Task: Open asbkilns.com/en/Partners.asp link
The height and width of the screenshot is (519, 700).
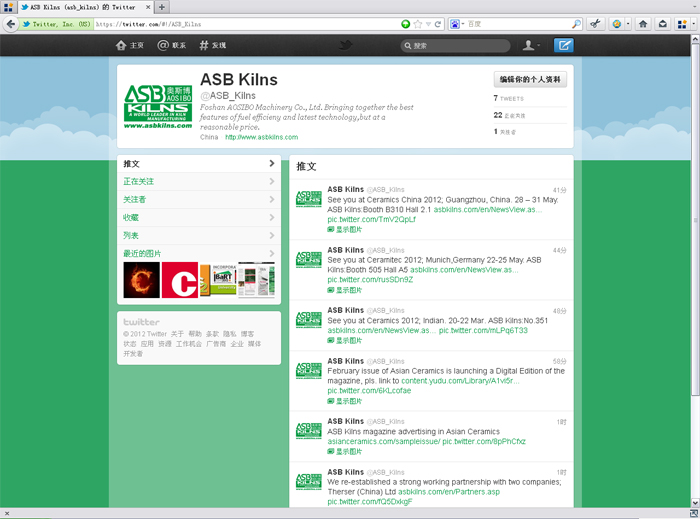Action: 449,492
